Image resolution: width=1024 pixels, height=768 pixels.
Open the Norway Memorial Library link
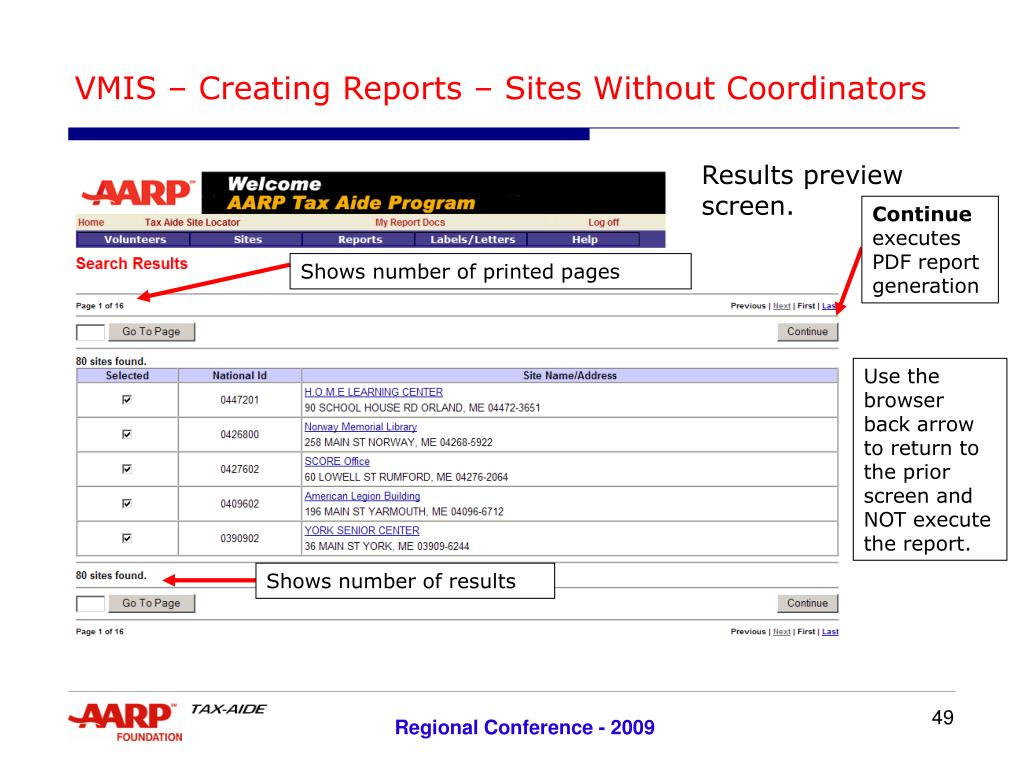point(360,426)
